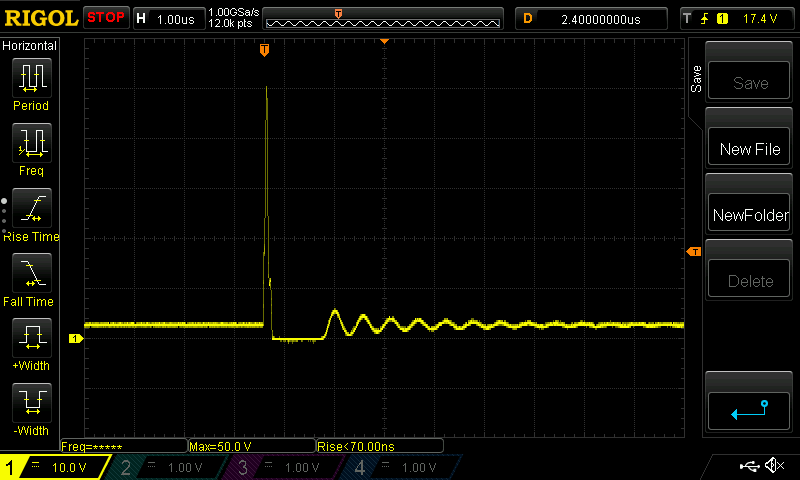The image size is (800, 480).
Task: Click the memory depth 12.0k pts readout
Action: click(230, 23)
